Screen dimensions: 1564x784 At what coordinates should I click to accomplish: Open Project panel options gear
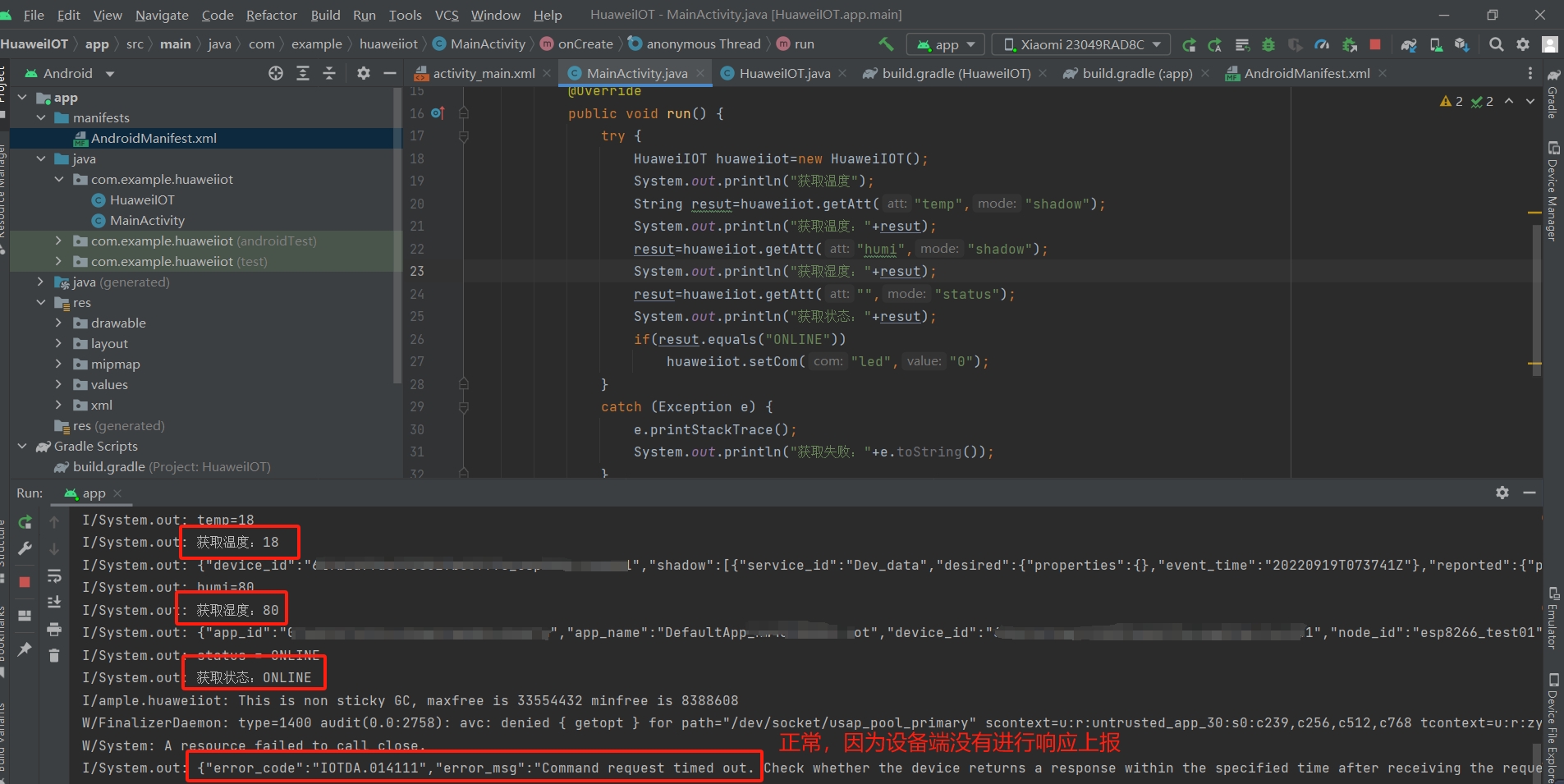[364, 73]
